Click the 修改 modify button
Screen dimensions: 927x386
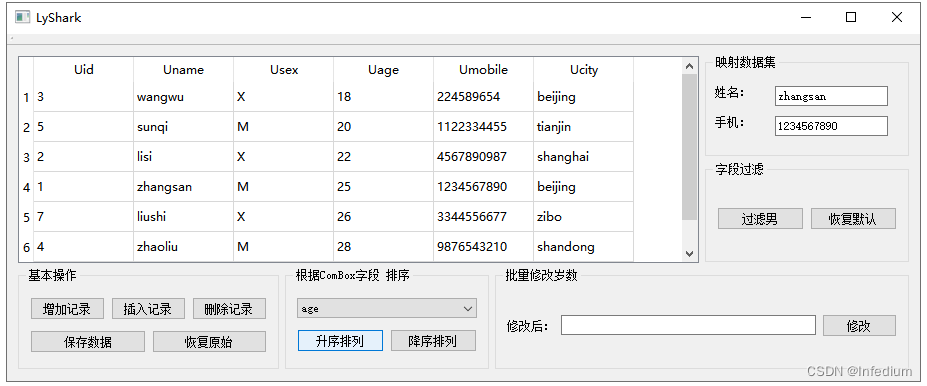click(859, 325)
